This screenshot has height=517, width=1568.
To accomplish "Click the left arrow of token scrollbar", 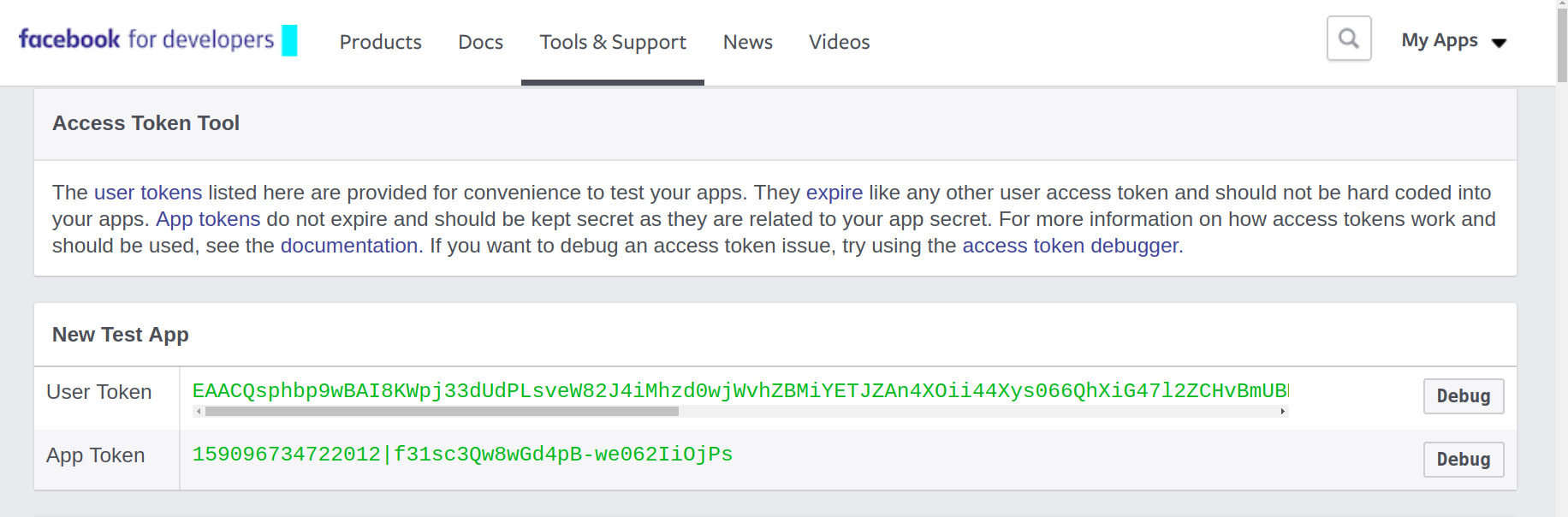I will click(x=199, y=412).
